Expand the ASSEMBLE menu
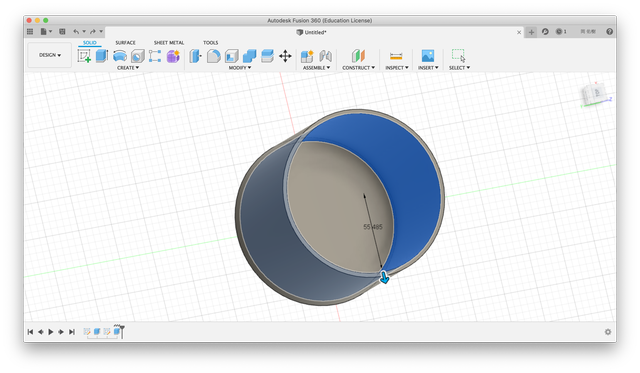This screenshot has width=640, height=373. point(316,68)
